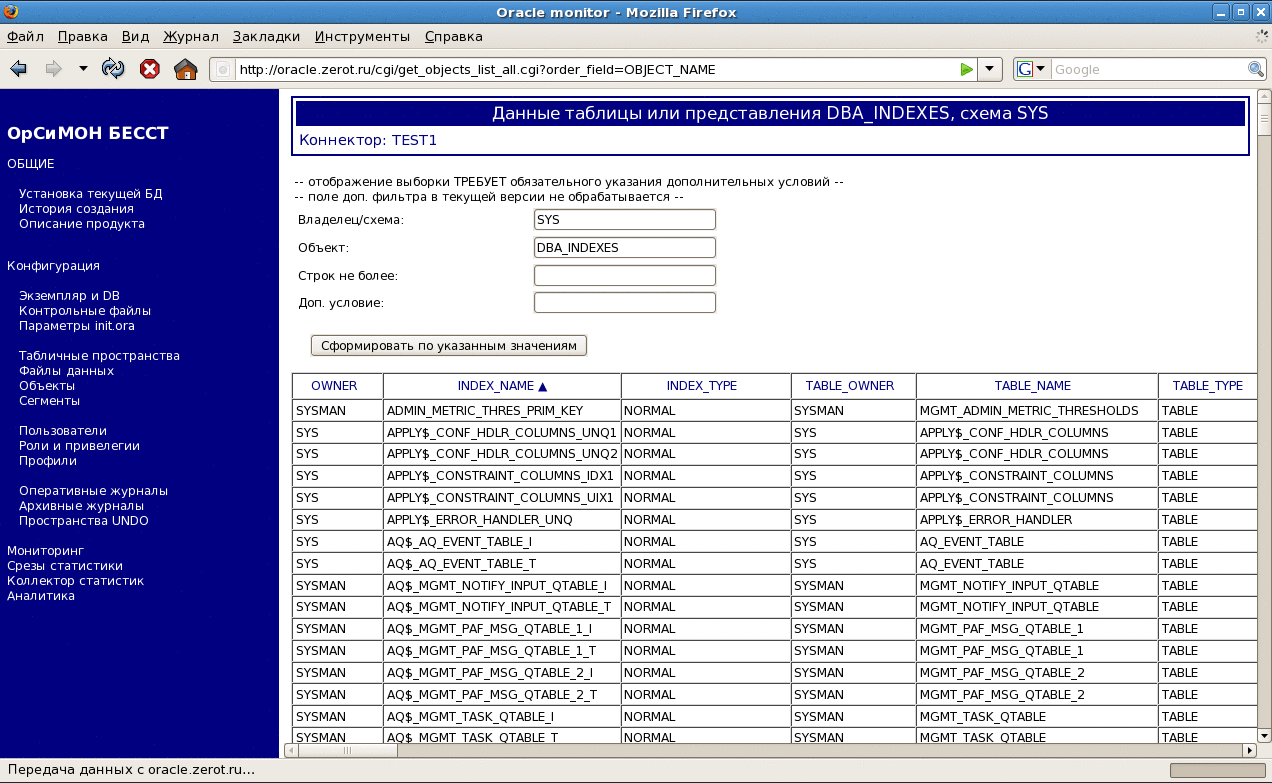Click the Сформировать по указанным значениям button
Screen dimensions: 1272x783
click(x=449, y=345)
